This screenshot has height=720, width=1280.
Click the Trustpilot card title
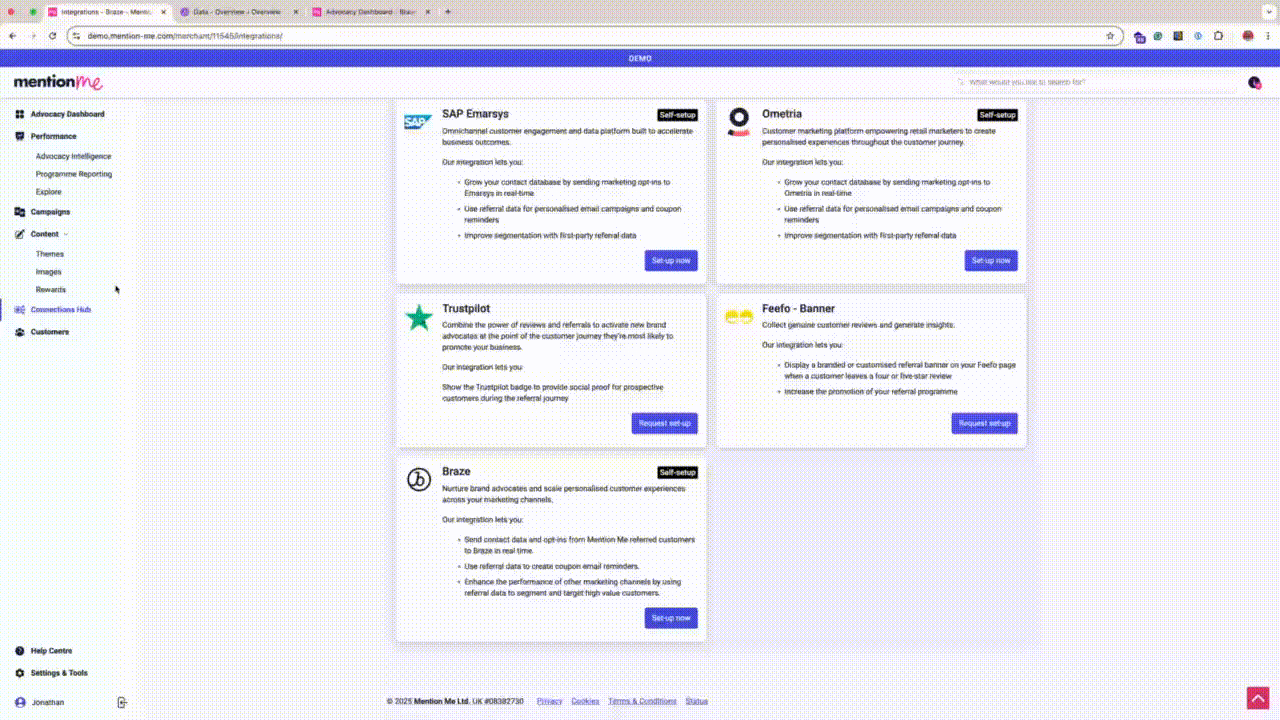pyautogui.click(x=466, y=309)
